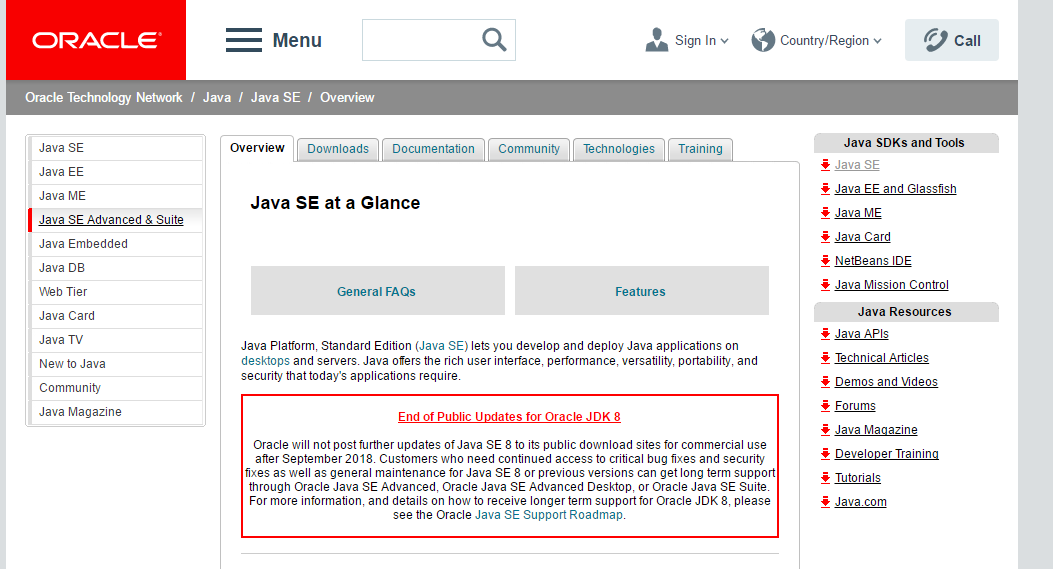Image resolution: width=1053 pixels, height=569 pixels.
Task: Open the Technical Articles link
Action: point(882,358)
